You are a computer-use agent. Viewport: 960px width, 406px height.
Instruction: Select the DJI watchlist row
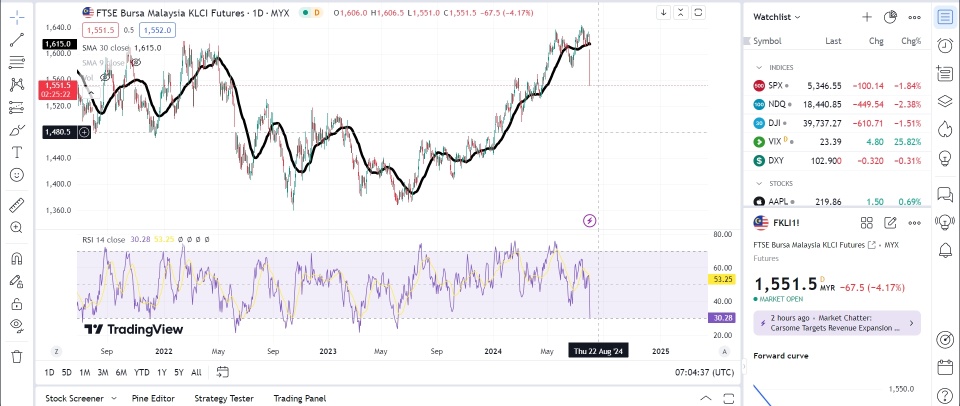836,123
